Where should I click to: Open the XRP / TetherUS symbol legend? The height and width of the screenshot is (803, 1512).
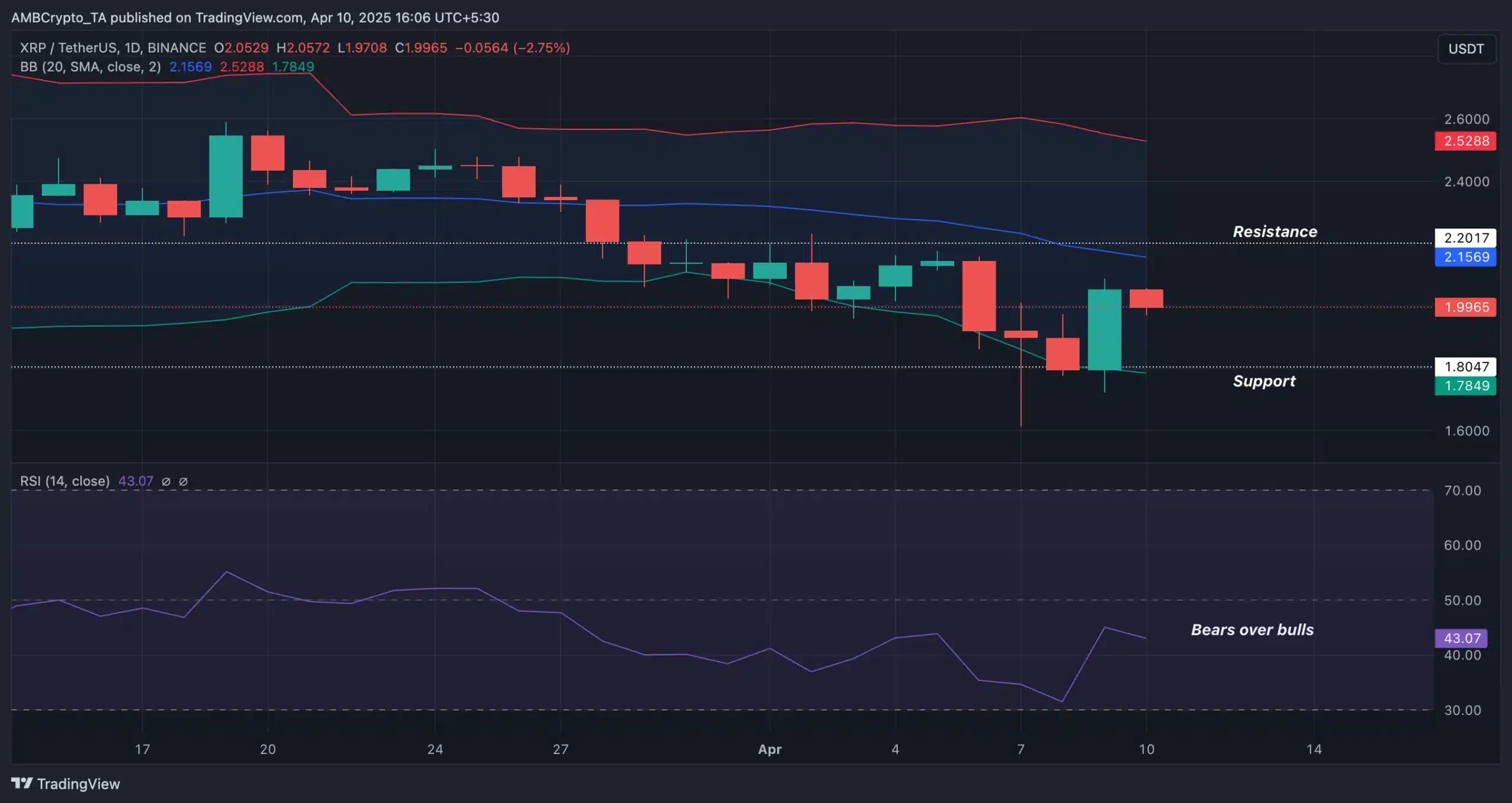point(113,48)
